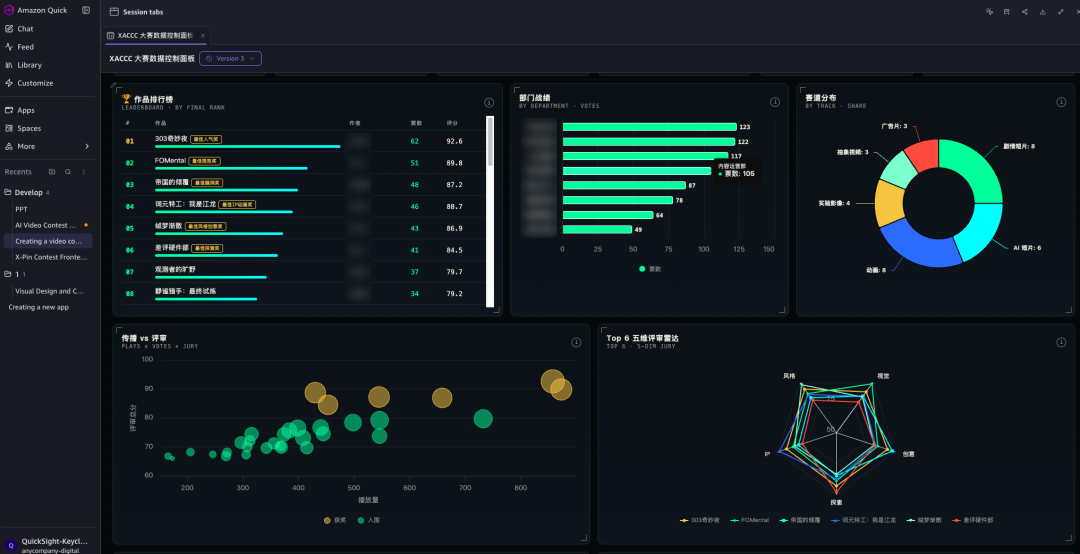Screen dimensions: 1080x554
Task: Toggle the 绒梦渐散 radar legend entry
Action: pos(924,520)
